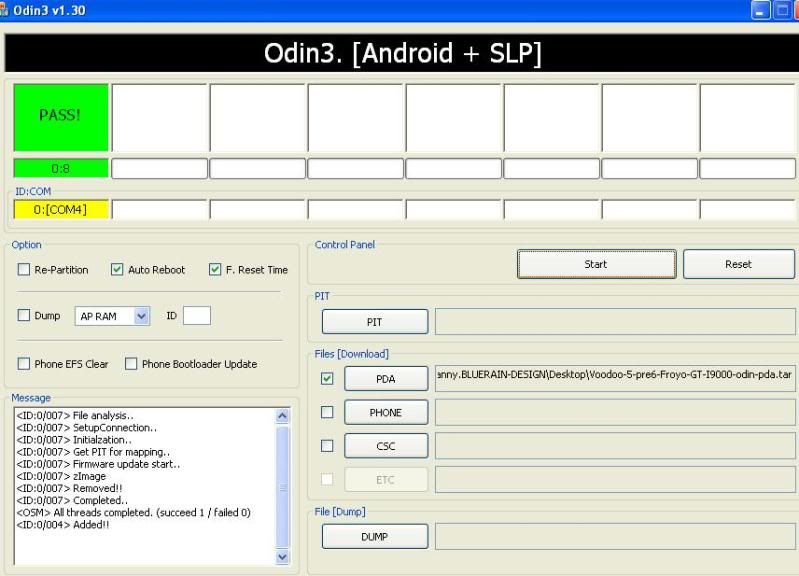Click the 'All threads completed' log line

(x=134, y=512)
